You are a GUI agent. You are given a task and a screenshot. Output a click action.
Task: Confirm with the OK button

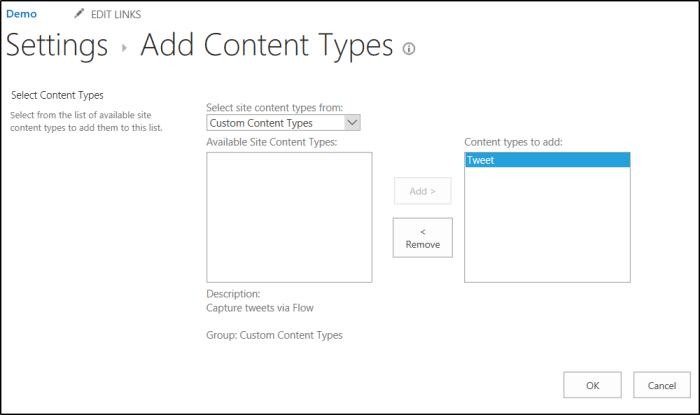(x=592, y=385)
